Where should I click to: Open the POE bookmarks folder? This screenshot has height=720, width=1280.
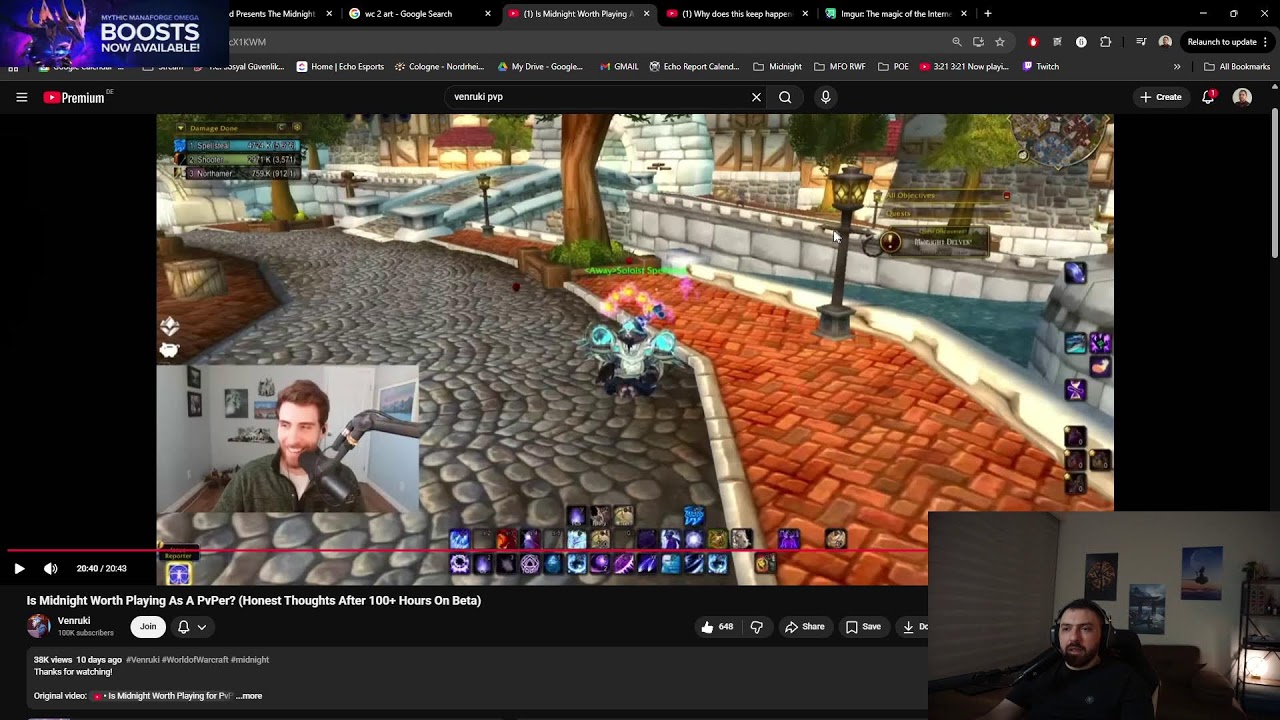[x=893, y=67]
